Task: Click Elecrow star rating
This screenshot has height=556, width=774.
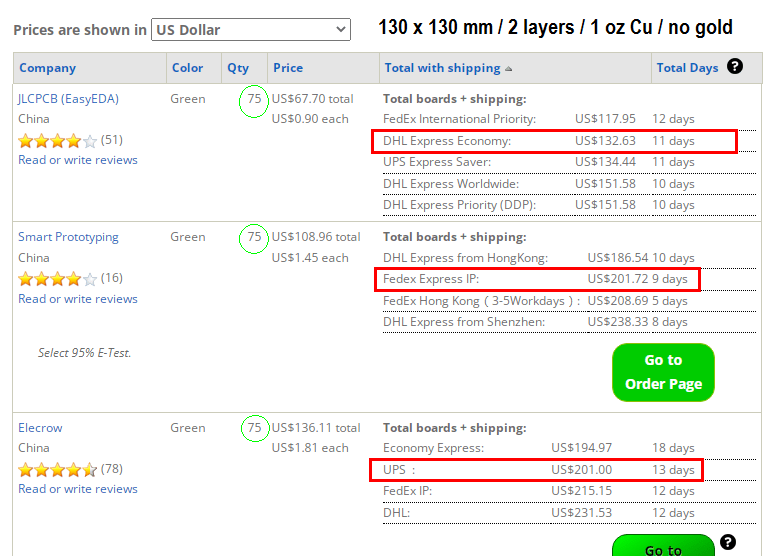Action: pos(57,470)
